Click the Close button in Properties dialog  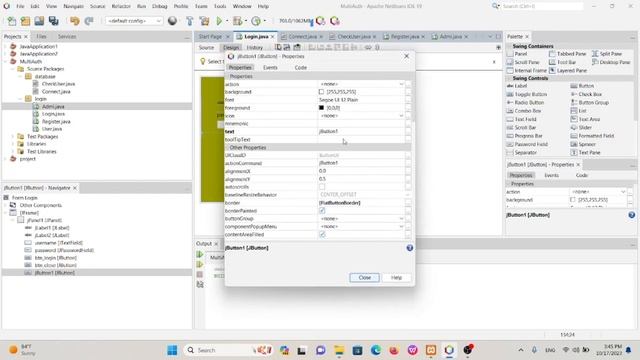click(x=364, y=278)
